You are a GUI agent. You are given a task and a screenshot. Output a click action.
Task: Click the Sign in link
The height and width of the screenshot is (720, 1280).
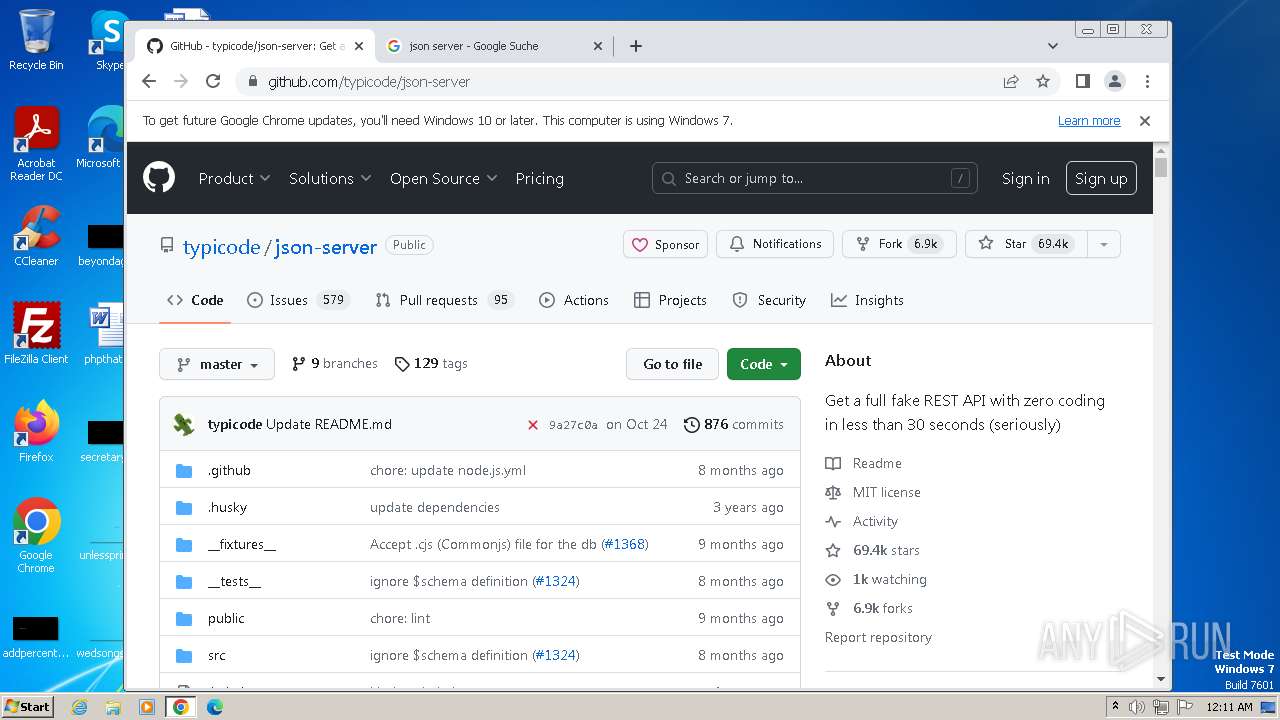(1025, 178)
